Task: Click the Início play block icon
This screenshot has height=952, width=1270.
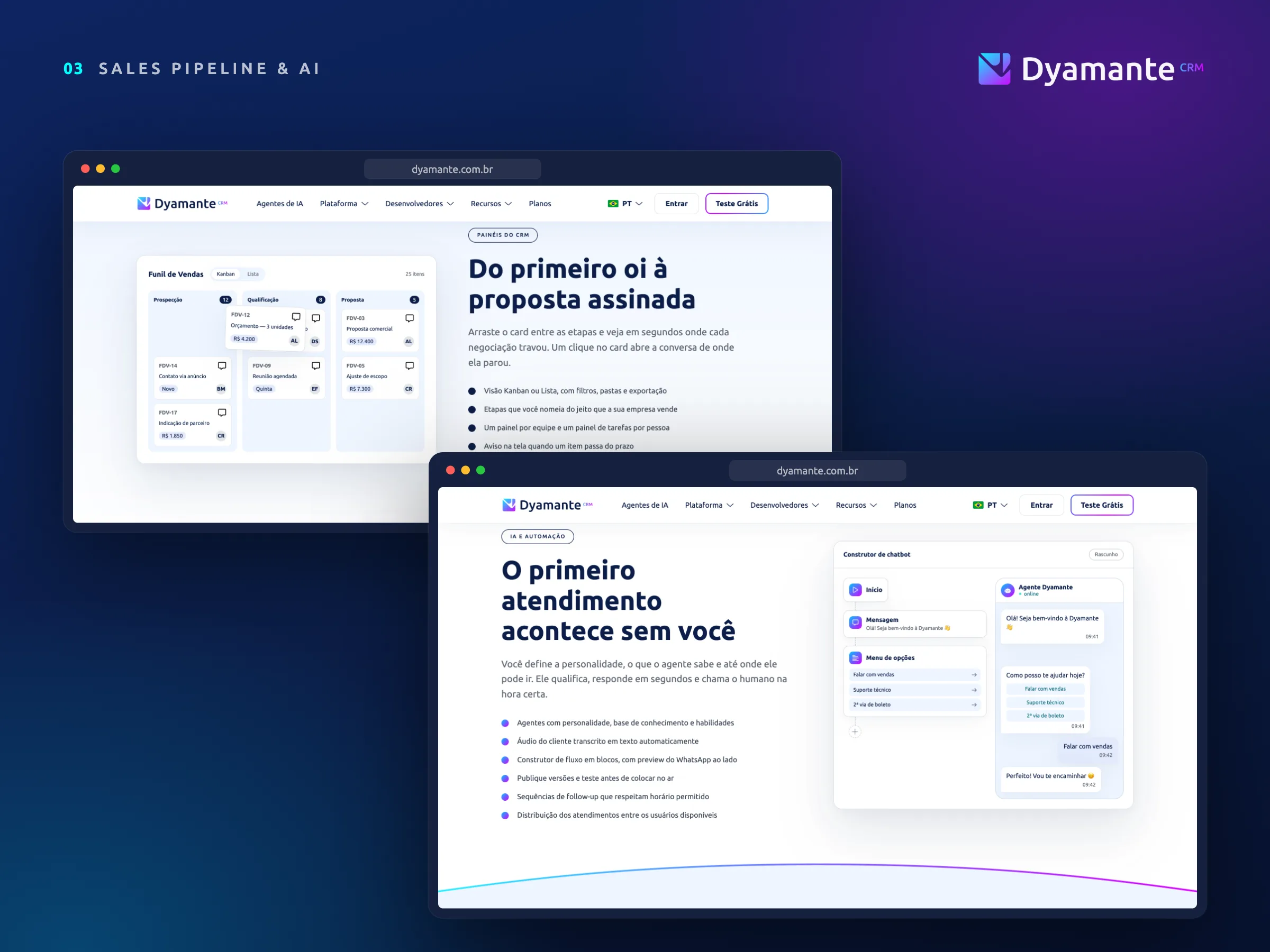Action: coord(856,590)
